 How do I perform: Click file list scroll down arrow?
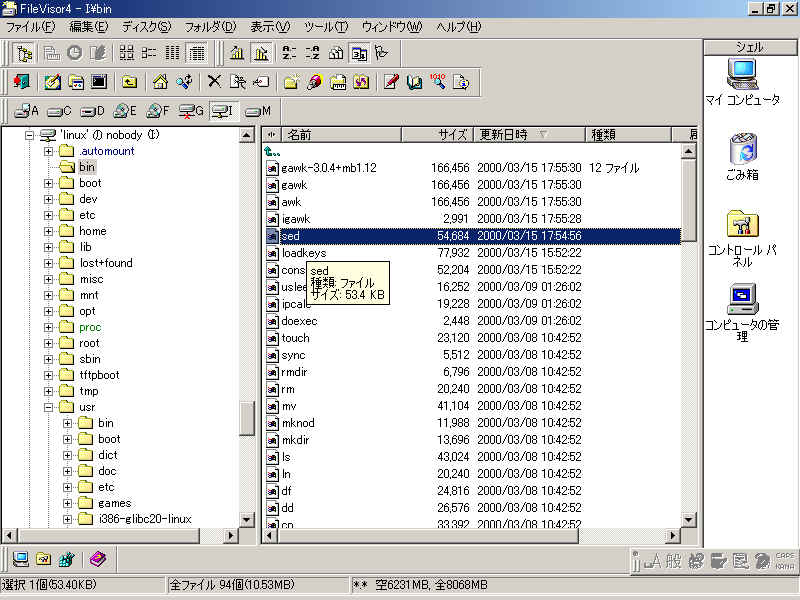click(x=689, y=520)
